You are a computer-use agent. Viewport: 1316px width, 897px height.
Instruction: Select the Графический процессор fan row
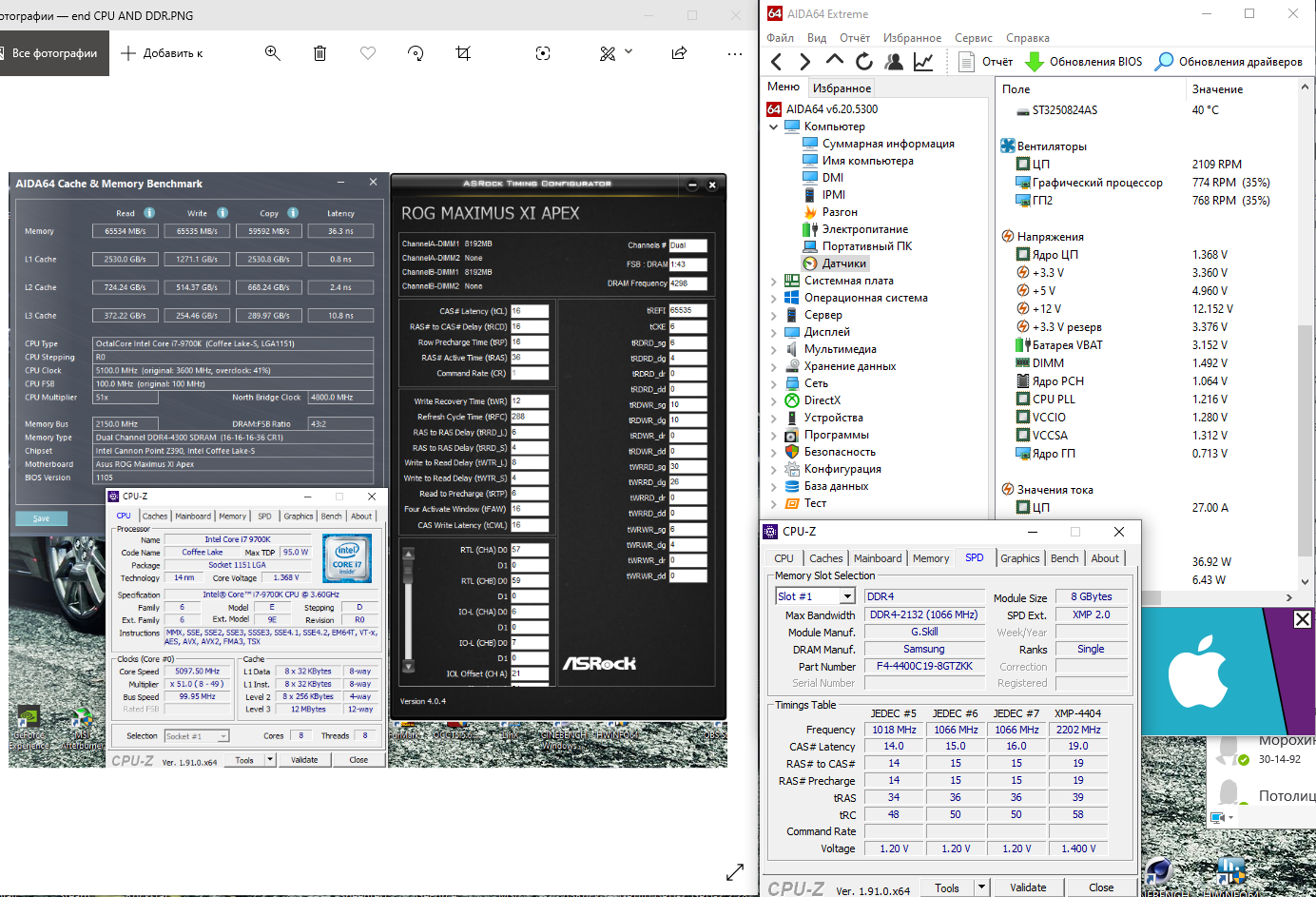pyautogui.click(x=1146, y=183)
